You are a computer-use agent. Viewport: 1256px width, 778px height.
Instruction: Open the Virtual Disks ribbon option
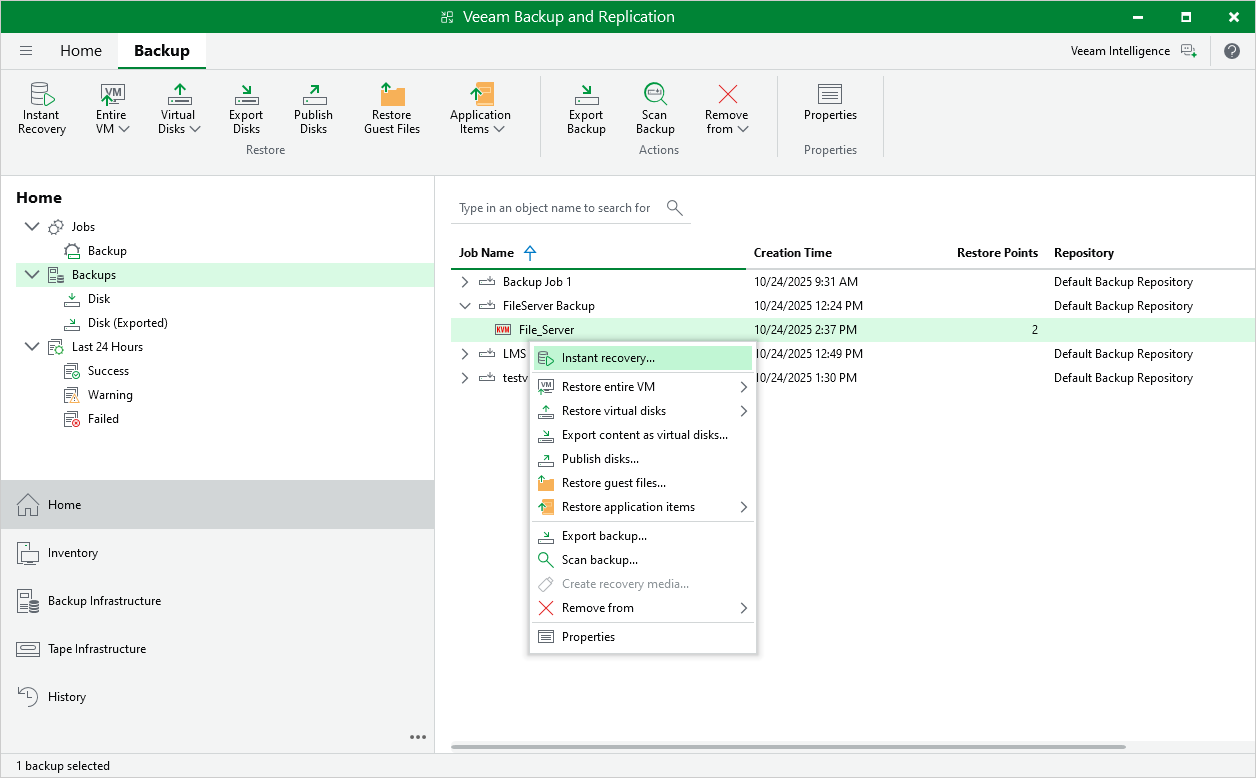pyautogui.click(x=179, y=108)
